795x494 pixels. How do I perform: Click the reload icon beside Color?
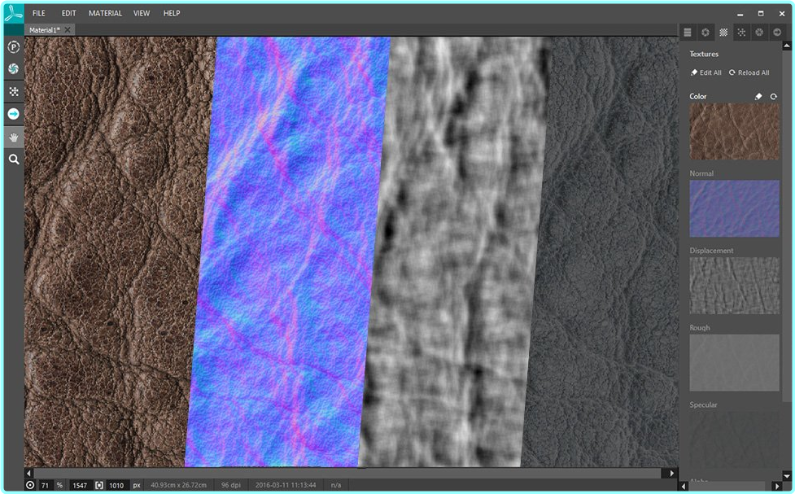pyautogui.click(x=773, y=96)
